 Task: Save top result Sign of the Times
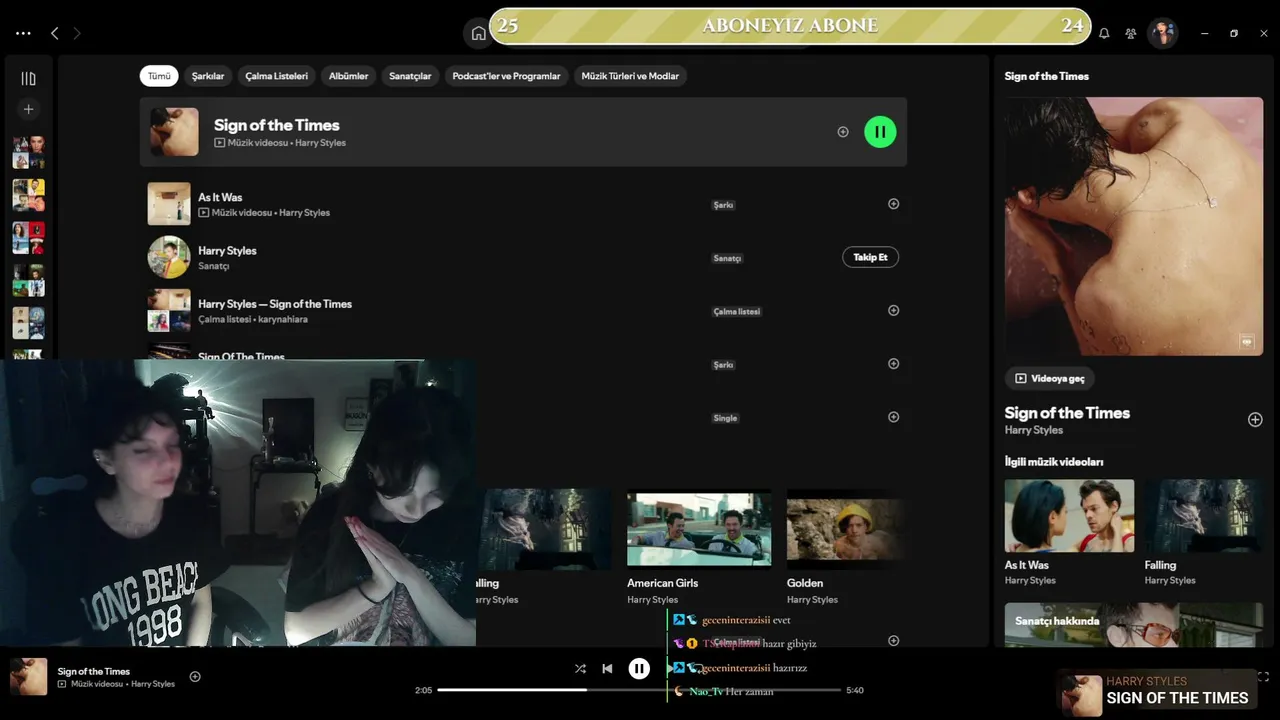pyautogui.click(x=843, y=132)
